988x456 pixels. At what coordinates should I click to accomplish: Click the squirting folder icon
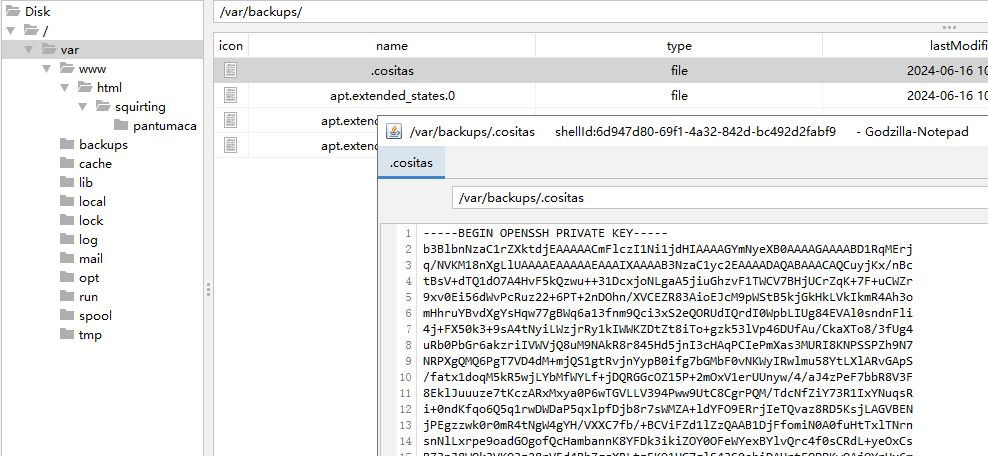coord(104,106)
